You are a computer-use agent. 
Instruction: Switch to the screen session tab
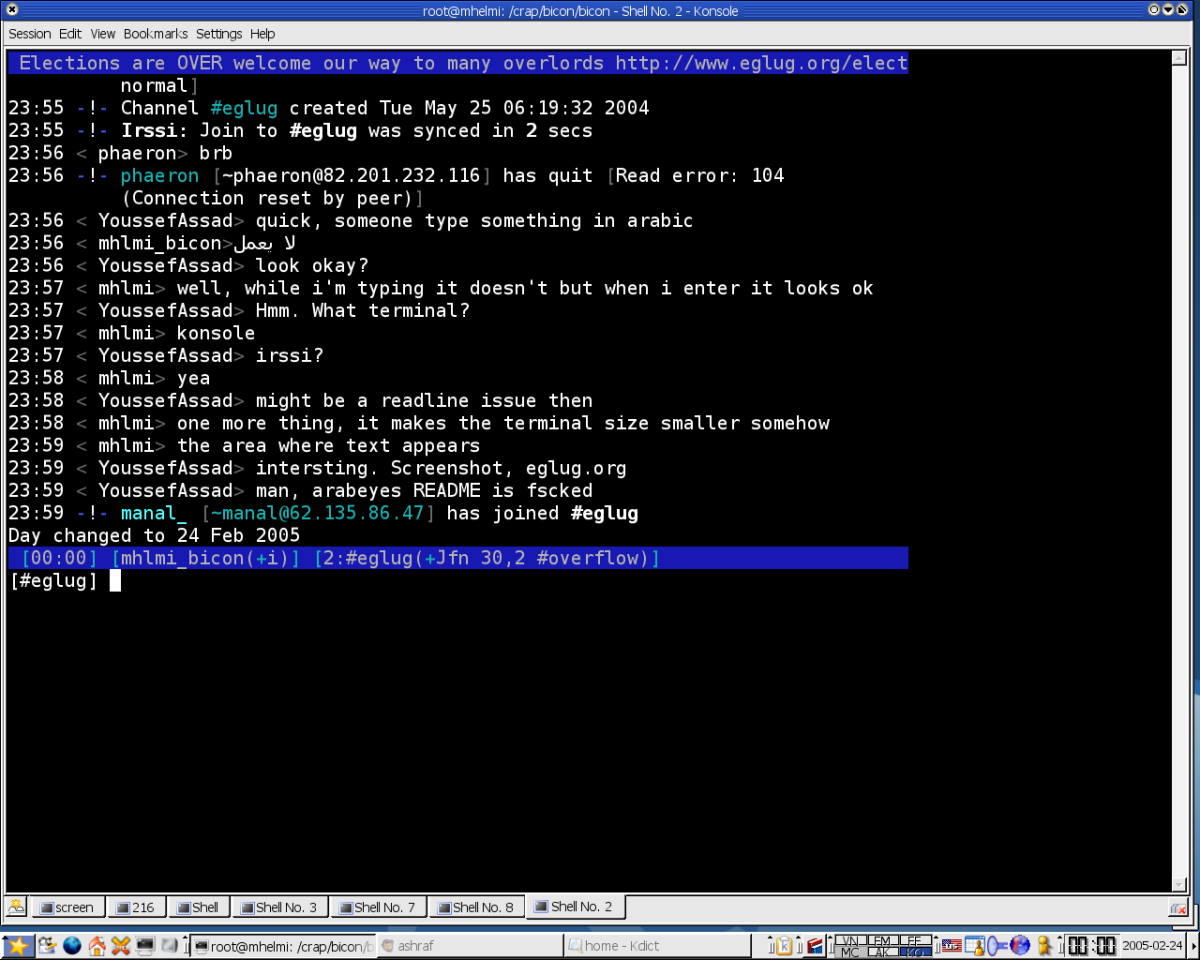point(68,907)
